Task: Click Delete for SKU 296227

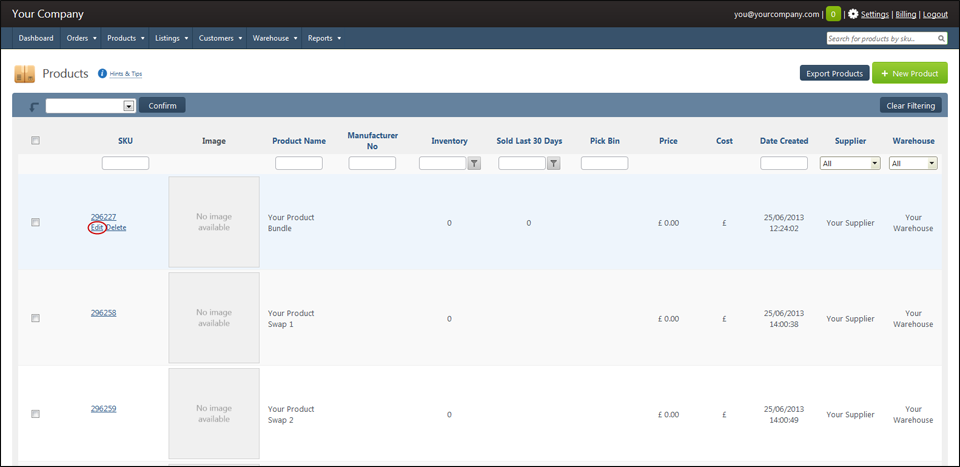Action: tap(116, 228)
